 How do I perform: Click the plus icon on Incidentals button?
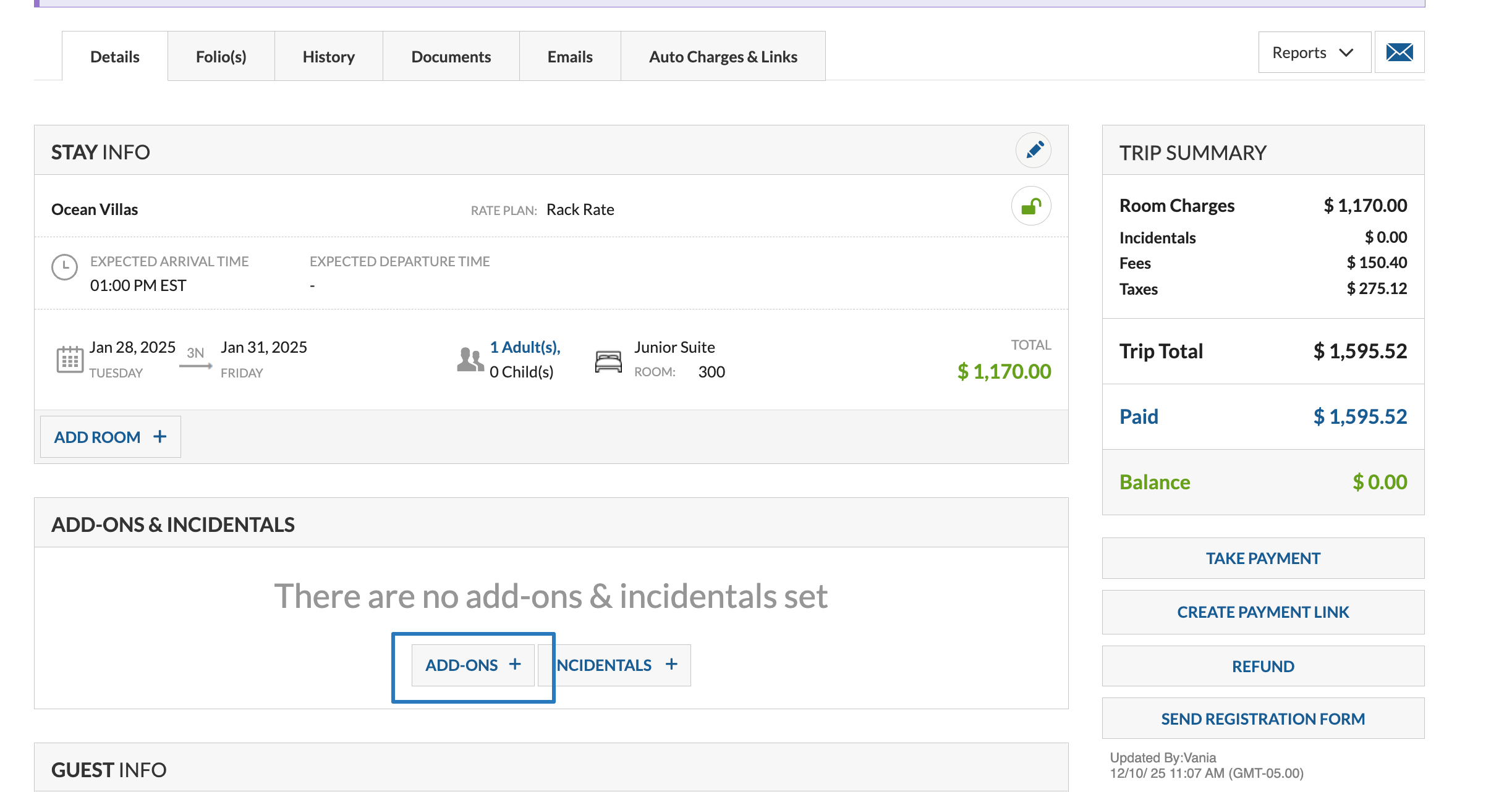671,664
